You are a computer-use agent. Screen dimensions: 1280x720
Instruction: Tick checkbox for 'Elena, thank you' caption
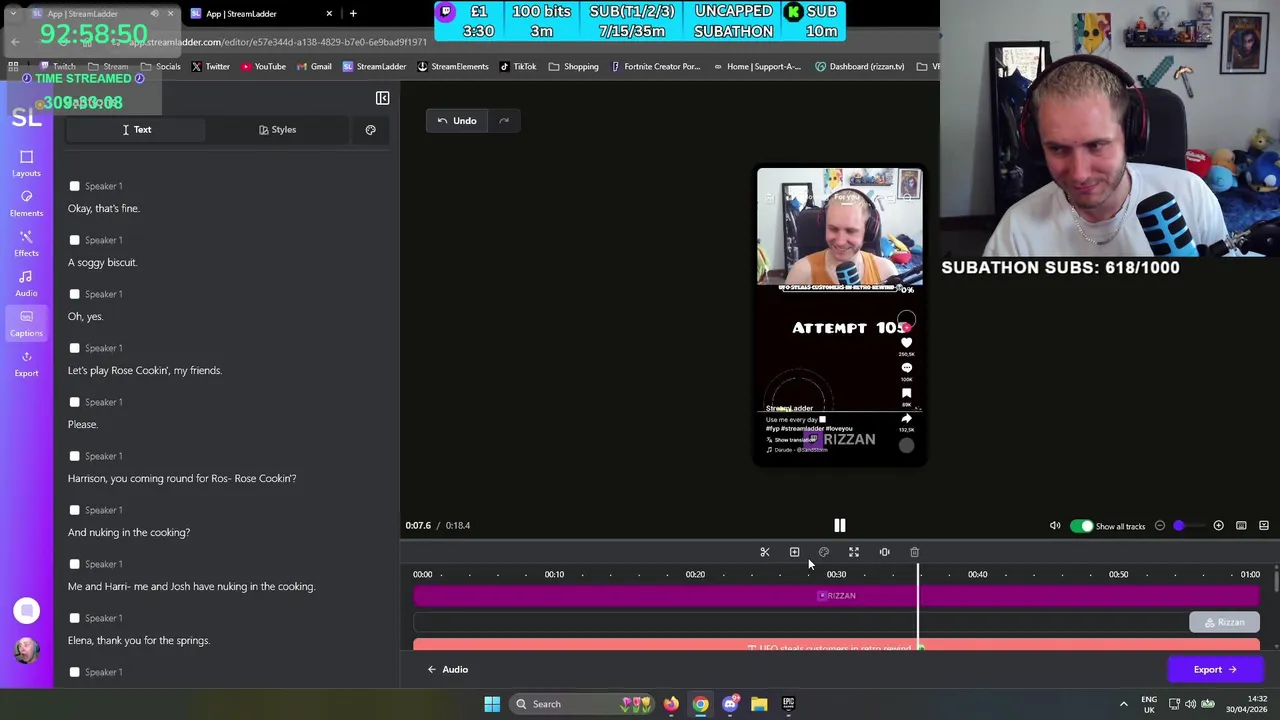(x=74, y=618)
